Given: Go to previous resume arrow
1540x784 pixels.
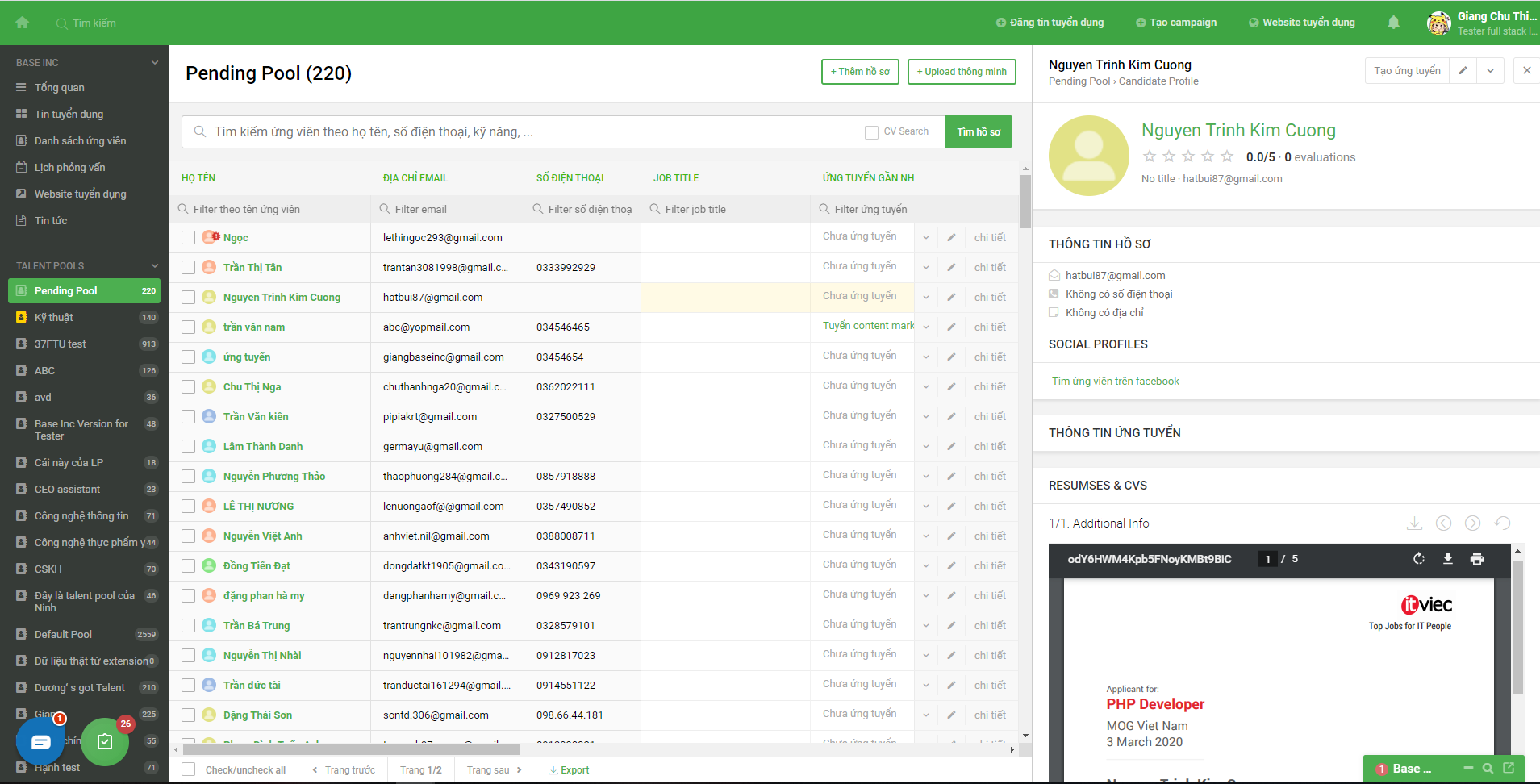Looking at the screenshot, I should pos(1443,523).
